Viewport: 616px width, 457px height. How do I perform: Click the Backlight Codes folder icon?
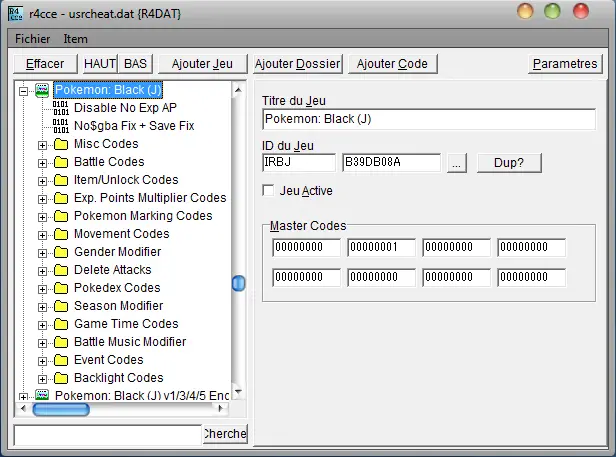[61, 378]
